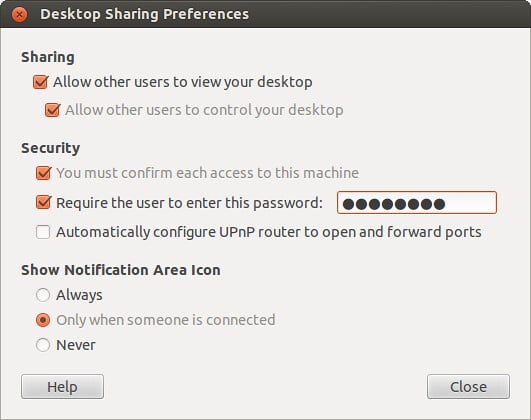
Task: Uncheck the 'Require the user to enter this password' checkbox
Action: point(44,203)
